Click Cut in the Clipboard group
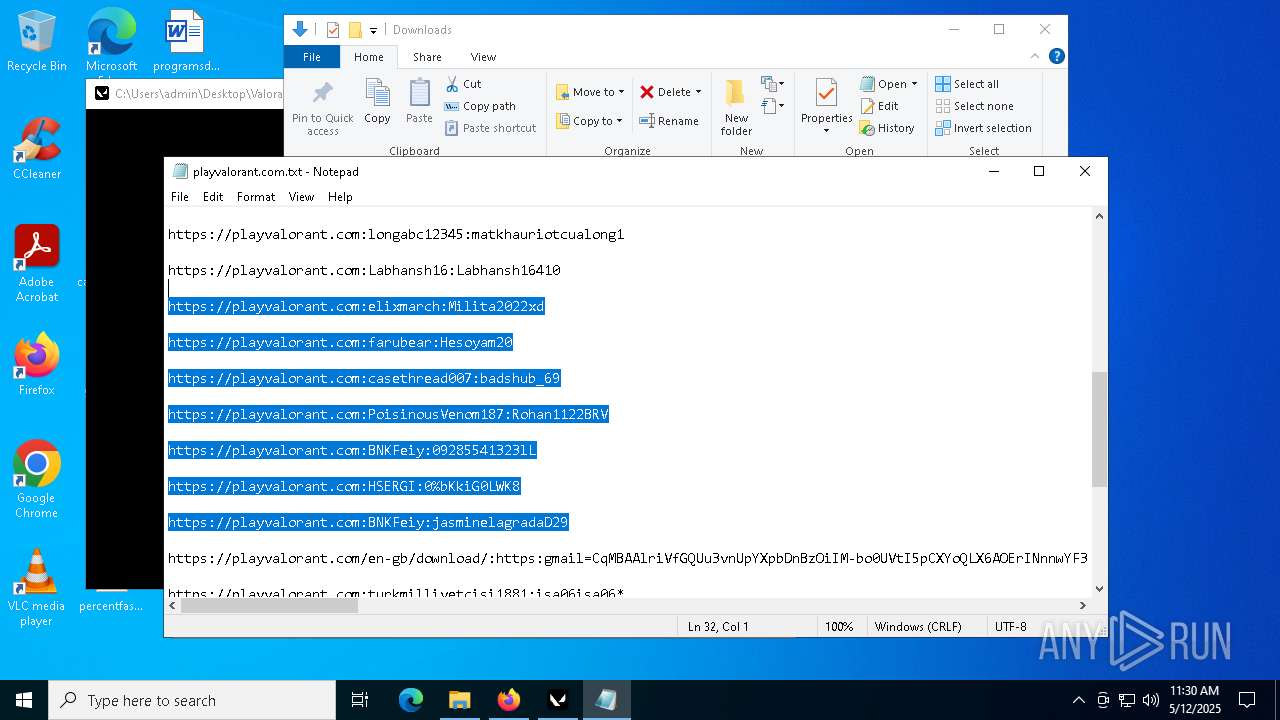Viewport: 1280px width, 720px height. click(x=463, y=84)
